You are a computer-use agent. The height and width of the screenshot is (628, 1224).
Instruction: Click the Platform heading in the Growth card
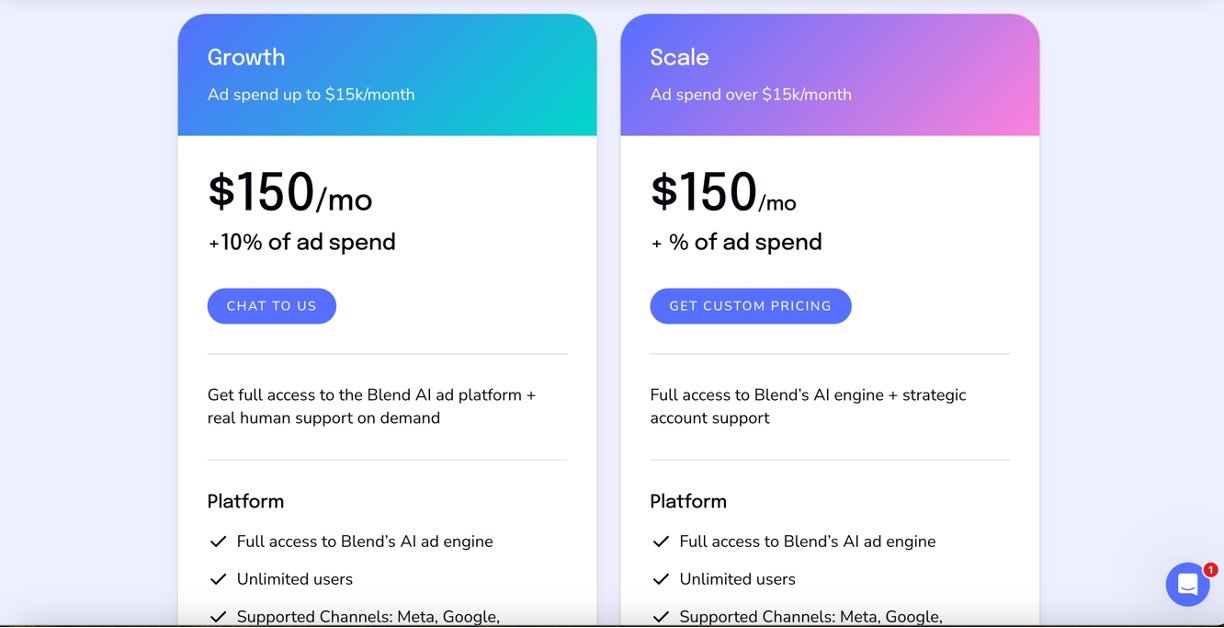point(246,501)
